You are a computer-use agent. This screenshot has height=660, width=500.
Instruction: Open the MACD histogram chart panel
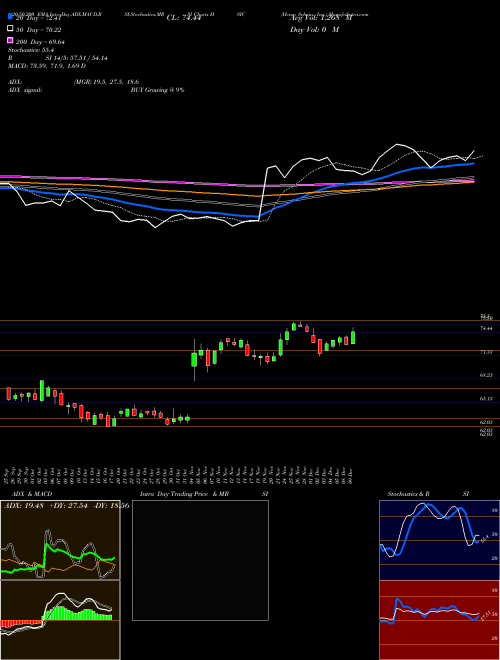60,620
